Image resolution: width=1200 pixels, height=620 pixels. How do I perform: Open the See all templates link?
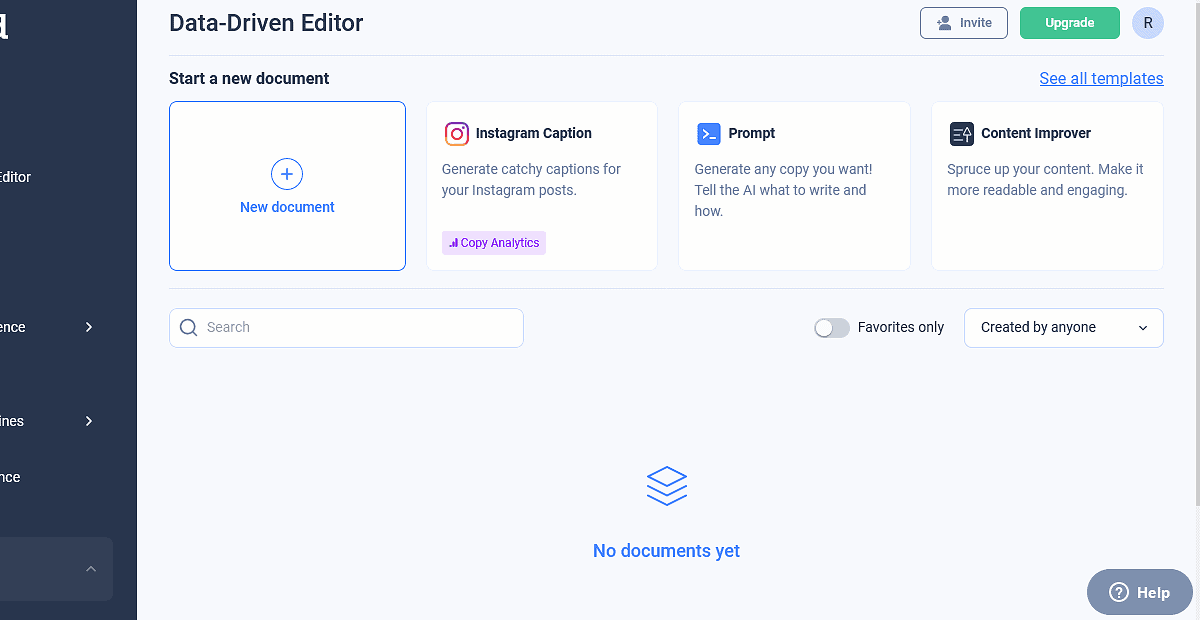(1101, 78)
